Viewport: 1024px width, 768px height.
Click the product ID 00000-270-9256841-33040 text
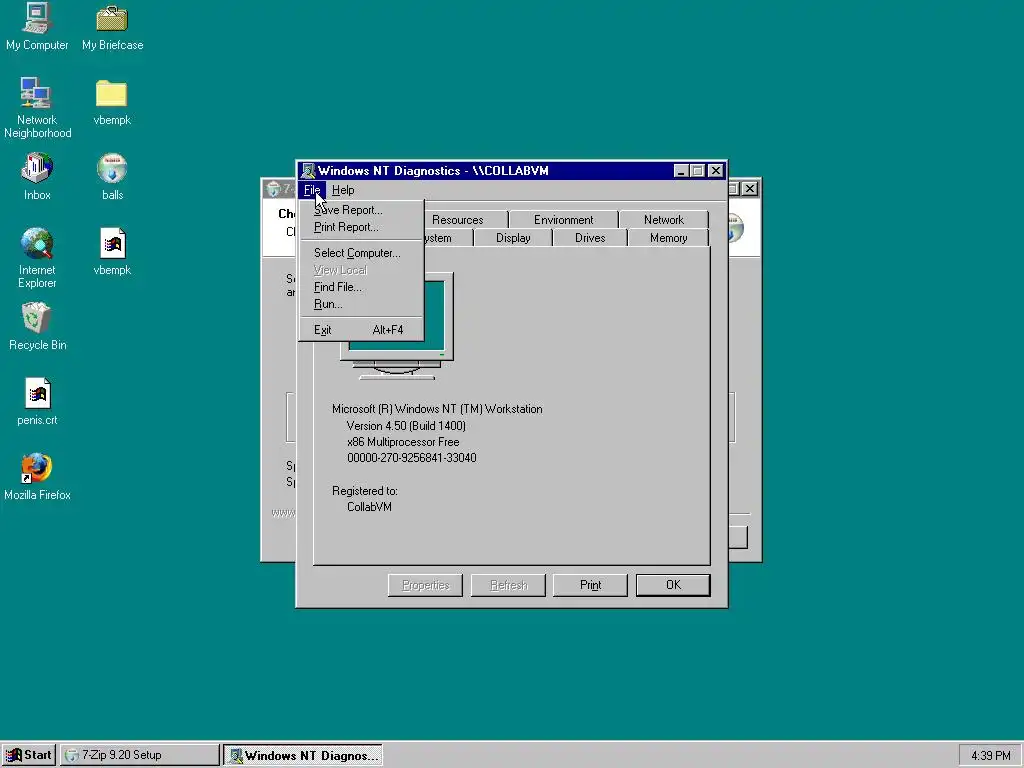[411, 458]
